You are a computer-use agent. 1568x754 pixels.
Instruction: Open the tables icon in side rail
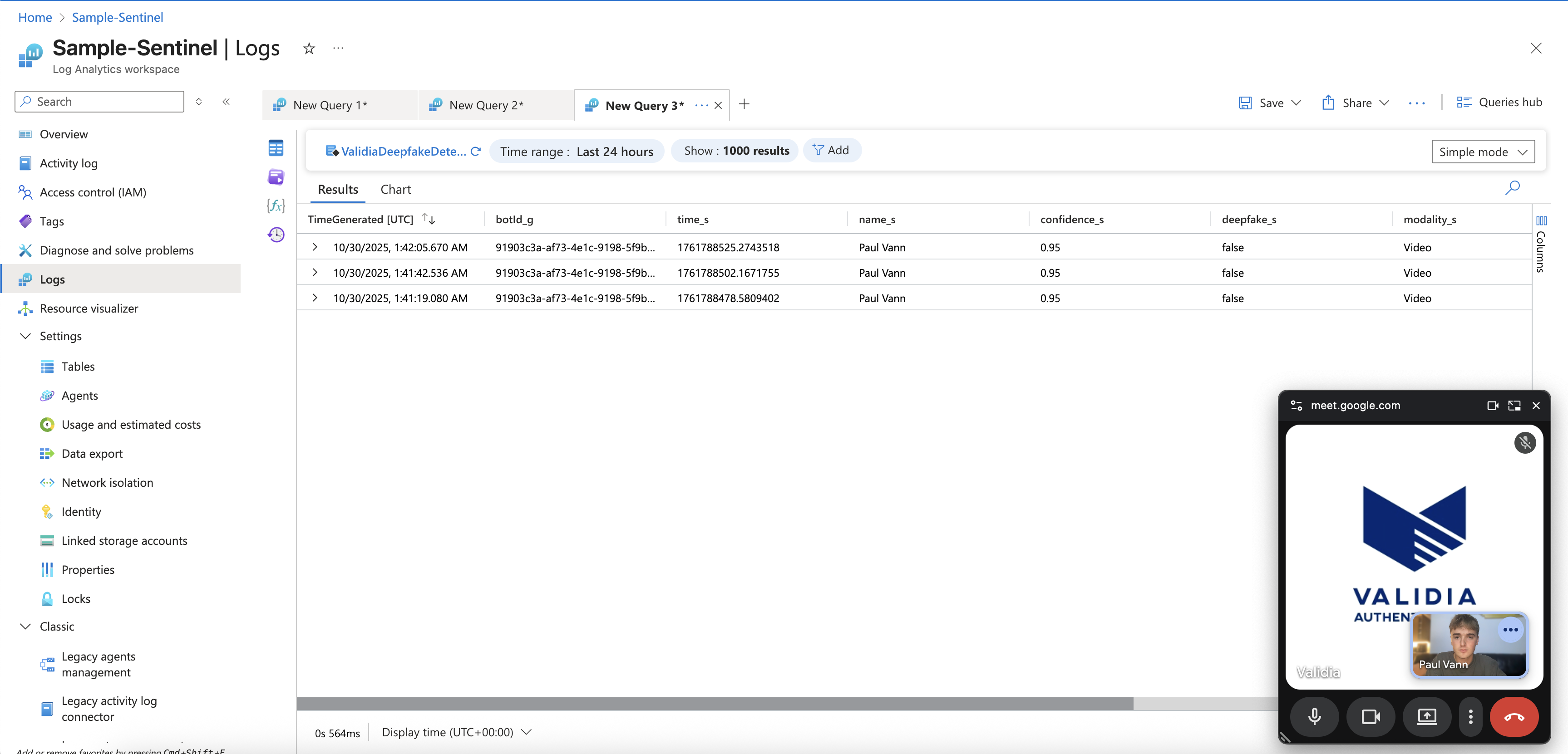click(x=276, y=148)
